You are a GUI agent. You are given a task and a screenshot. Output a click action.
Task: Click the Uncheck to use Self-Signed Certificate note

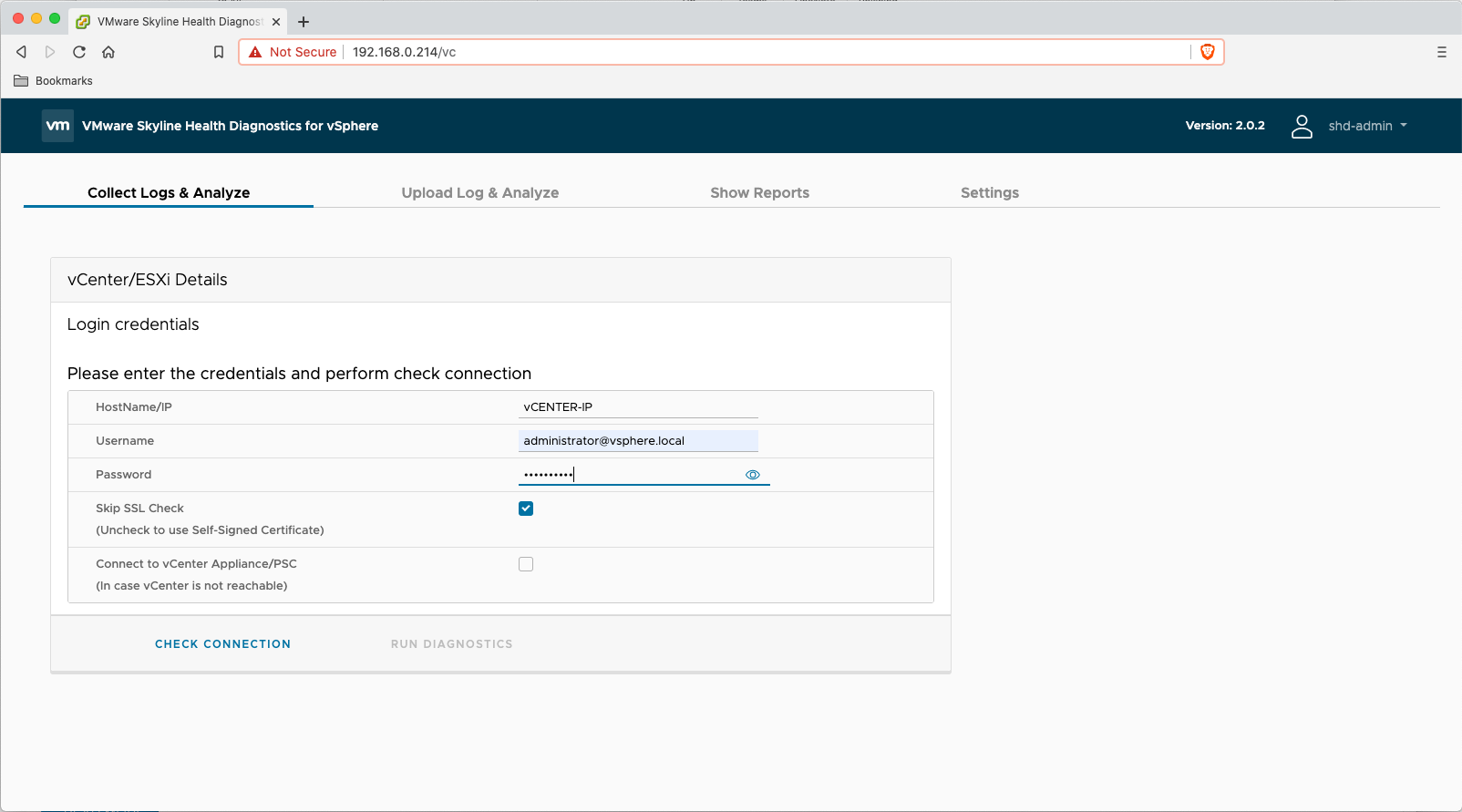tap(210, 530)
